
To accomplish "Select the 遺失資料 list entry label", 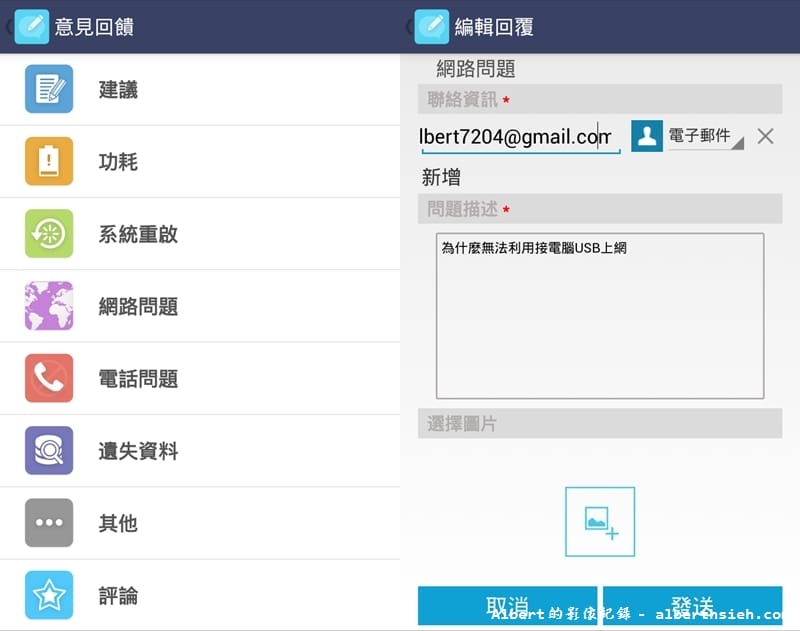I will (138, 451).
